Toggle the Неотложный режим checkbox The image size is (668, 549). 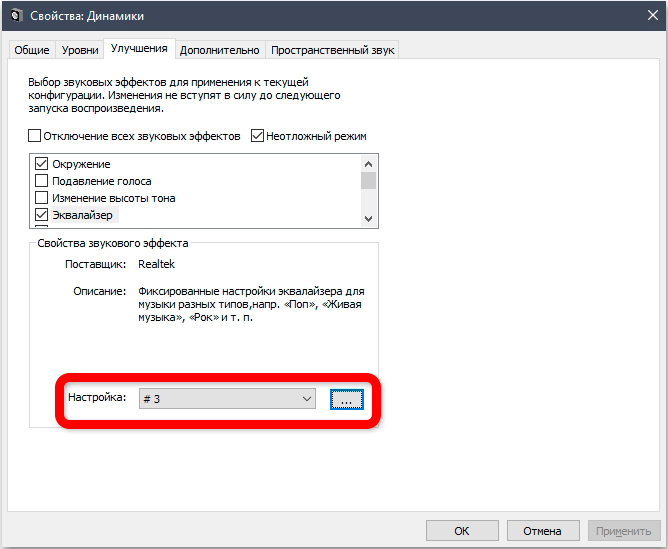point(257,136)
